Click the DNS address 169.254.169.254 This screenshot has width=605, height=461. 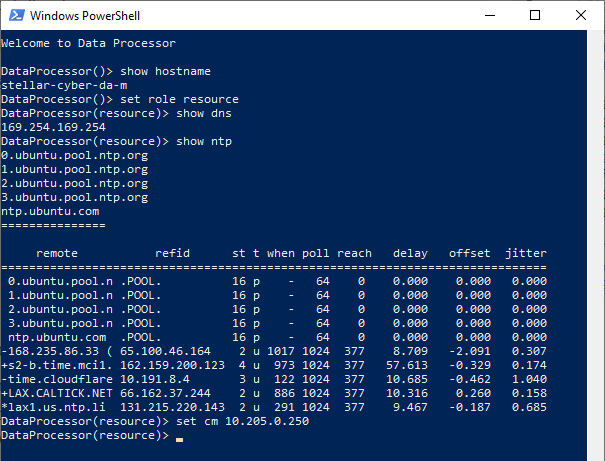53,128
